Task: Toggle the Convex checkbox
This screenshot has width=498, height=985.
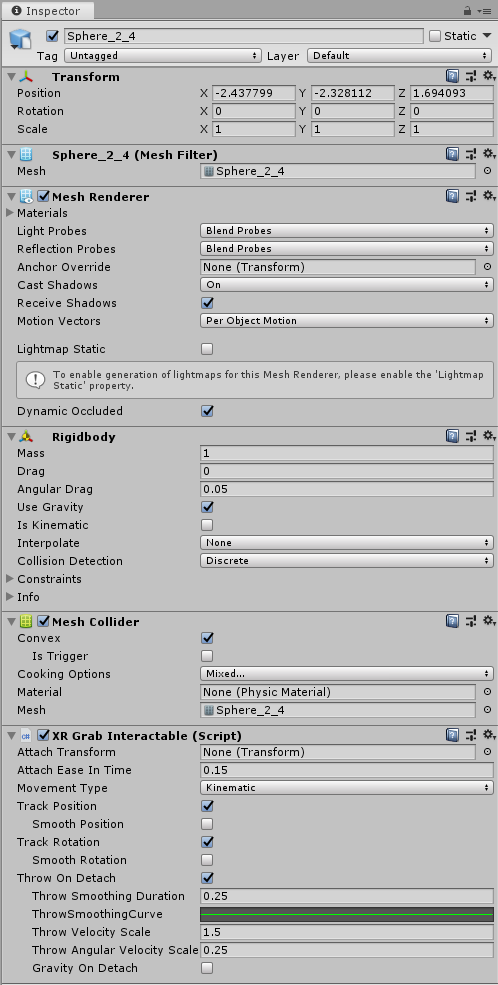Action: pos(207,638)
